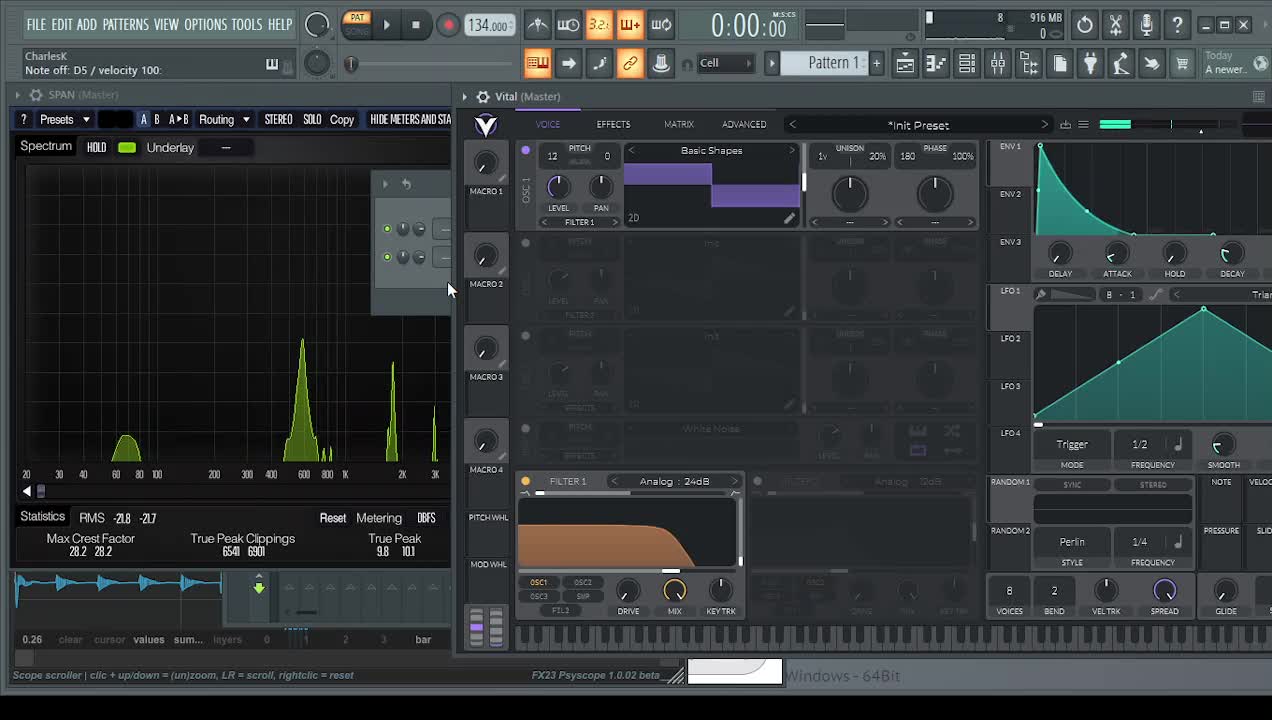Open the browser view icon

click(x=1028, y=64)
